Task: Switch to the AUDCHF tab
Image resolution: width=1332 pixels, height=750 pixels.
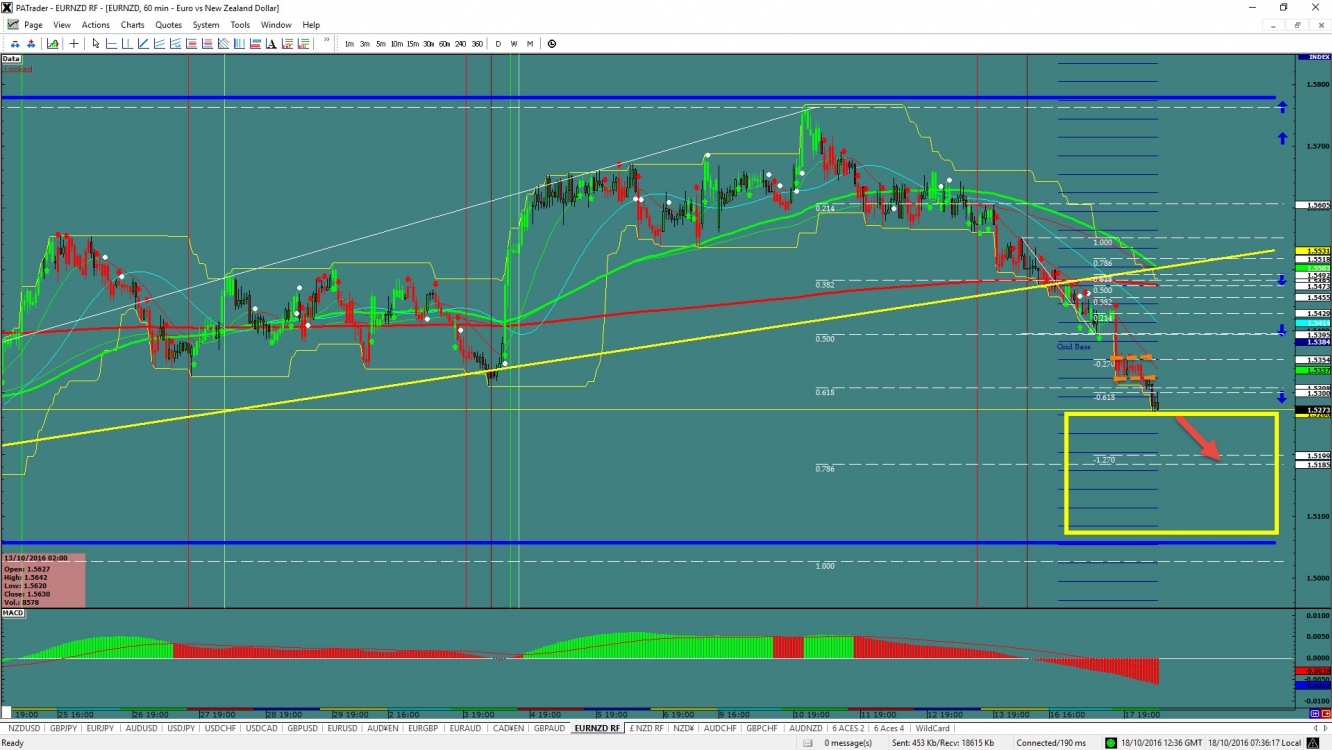Action: pos(720,728)
